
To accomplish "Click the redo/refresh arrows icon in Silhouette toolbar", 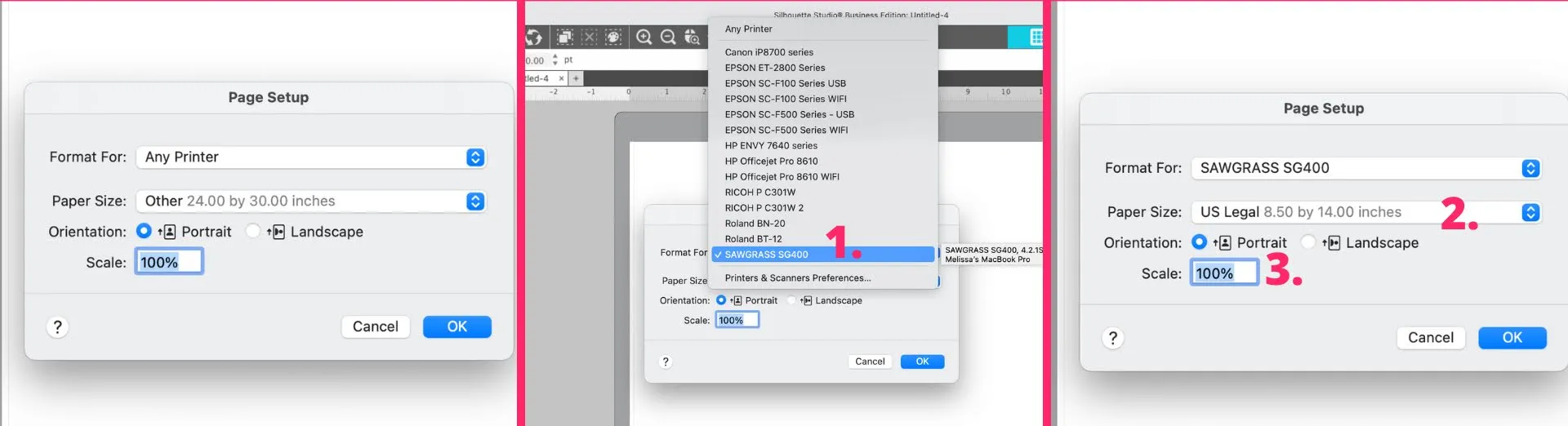I will click(x=533, y=37).
